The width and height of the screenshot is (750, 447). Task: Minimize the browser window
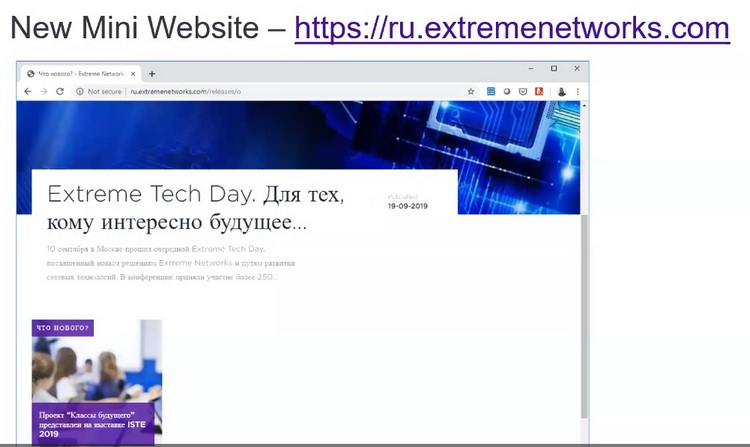tap(531, 68)
